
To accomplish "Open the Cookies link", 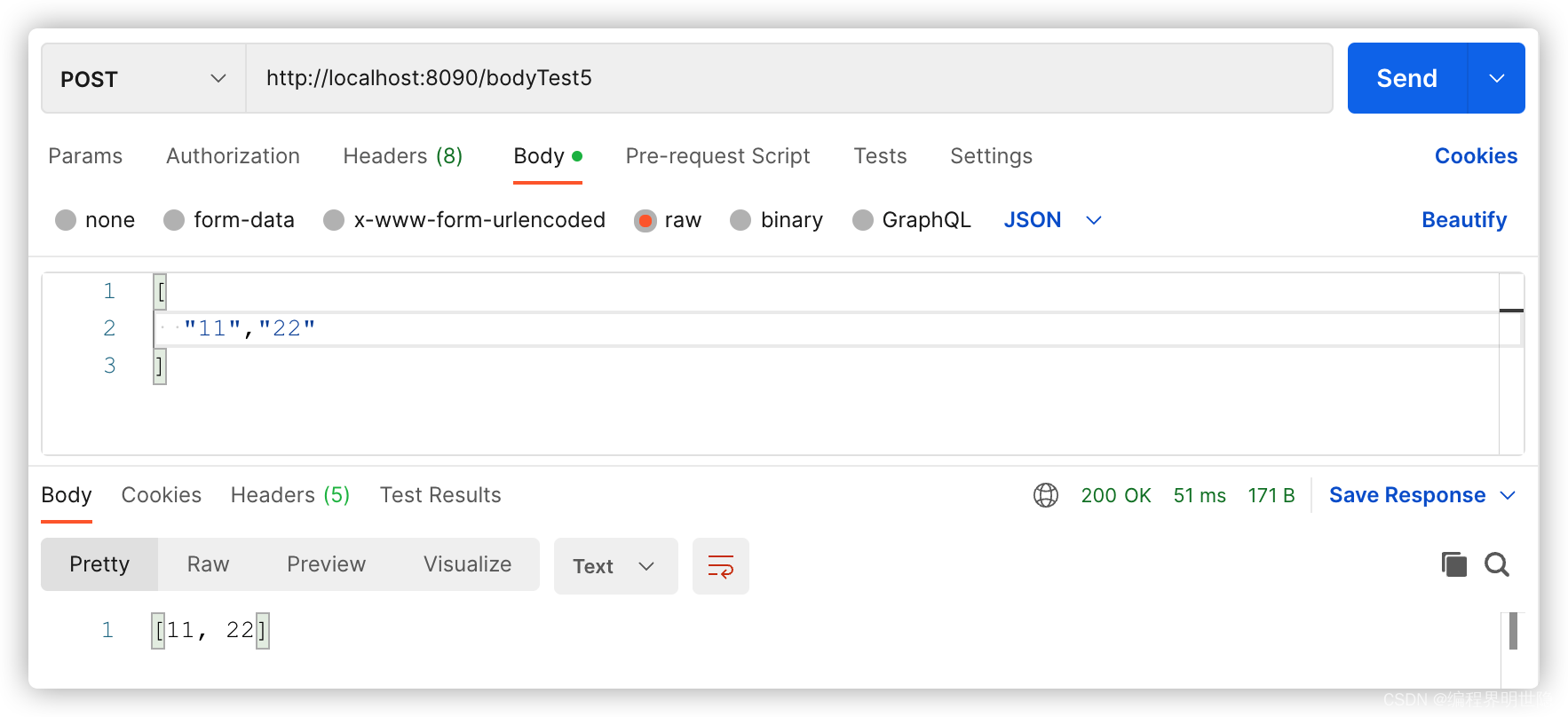I will click(1476, 156).
